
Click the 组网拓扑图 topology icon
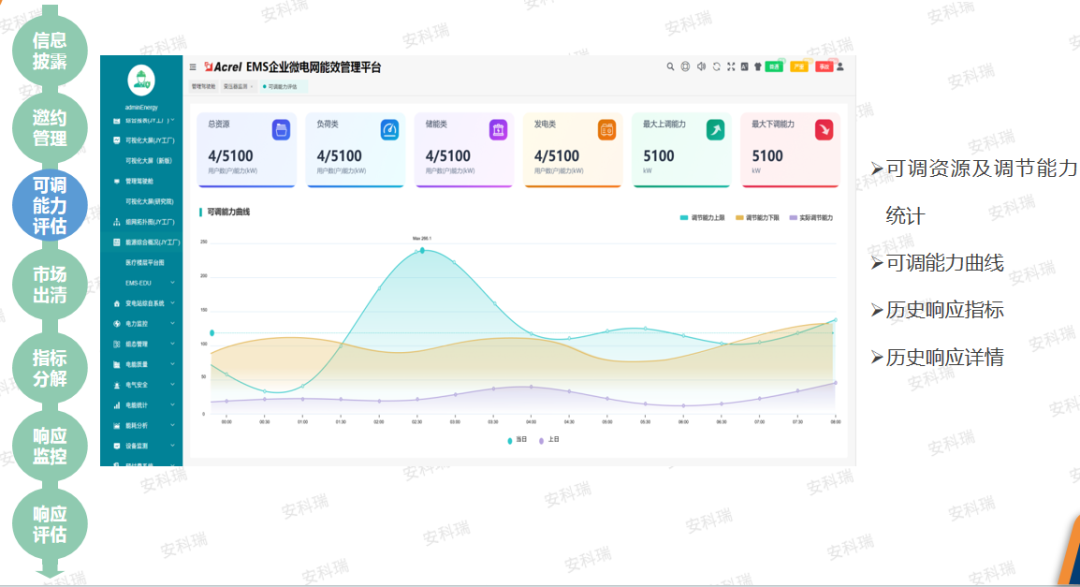click(116, 222)
